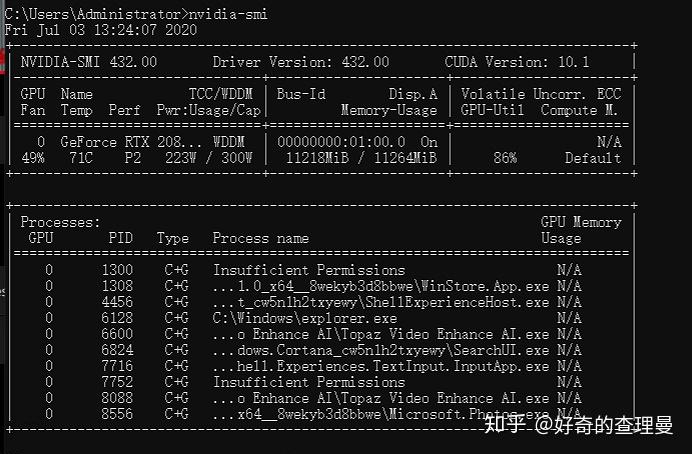This screenshot has width=692, height=454.
Task: Click the 86% GPU utilization value
Action: coord(505,158)
